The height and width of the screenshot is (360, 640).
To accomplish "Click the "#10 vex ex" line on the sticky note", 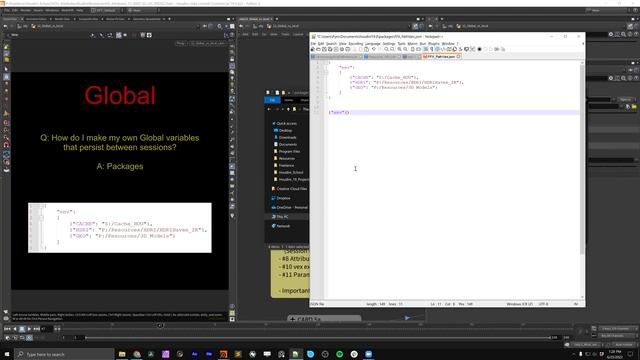I will (295, 267).
